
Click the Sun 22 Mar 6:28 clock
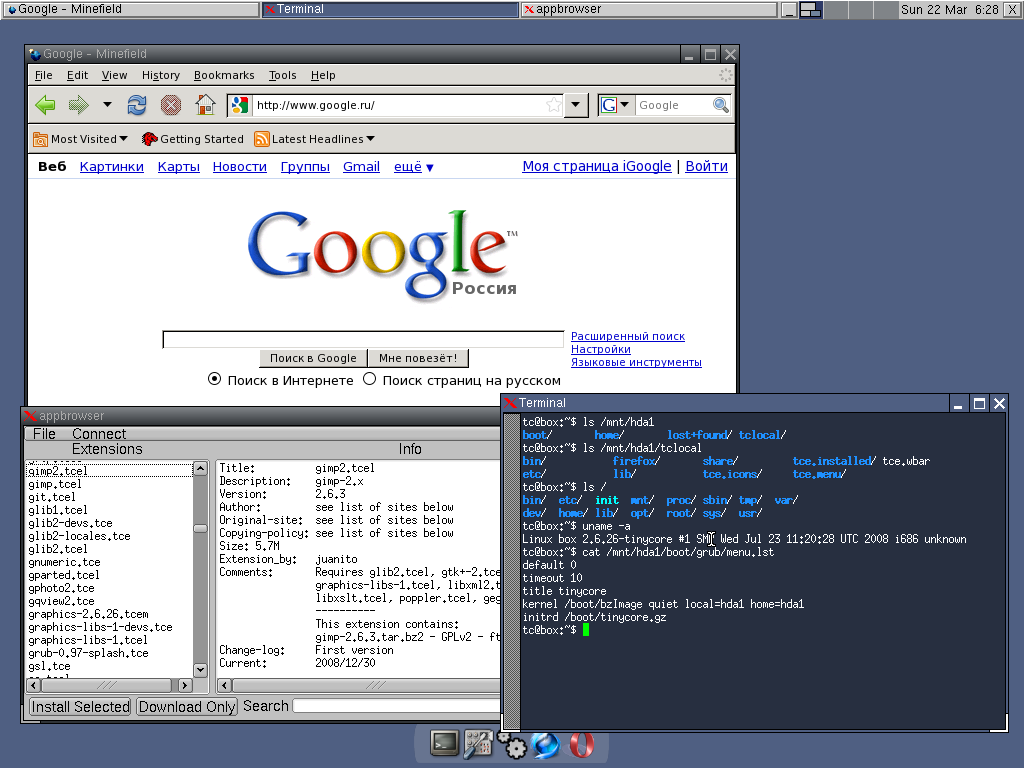click(x=950, y=9)
